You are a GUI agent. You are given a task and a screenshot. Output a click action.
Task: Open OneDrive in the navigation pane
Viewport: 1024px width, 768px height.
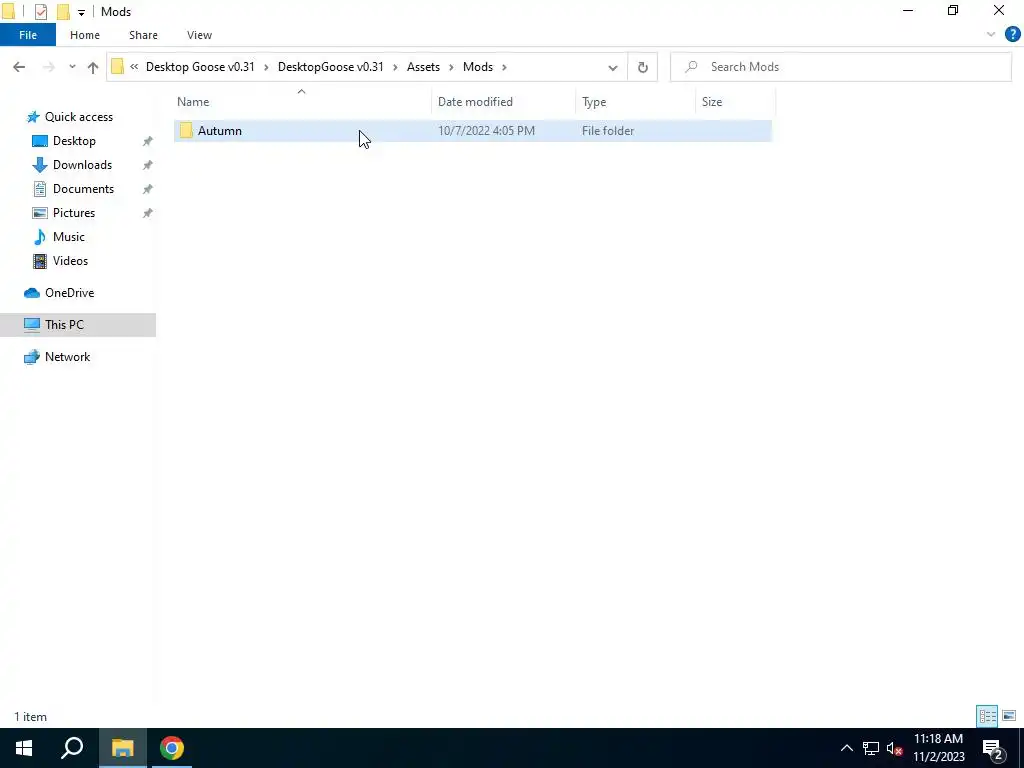pyautogui.click(x=69, y=293)
